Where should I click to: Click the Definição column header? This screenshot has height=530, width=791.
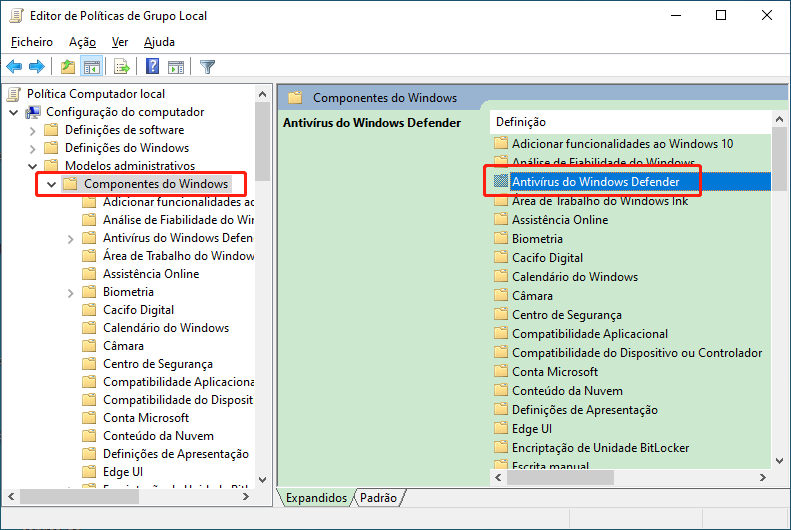pyautogui.click(x=631, y=122)
